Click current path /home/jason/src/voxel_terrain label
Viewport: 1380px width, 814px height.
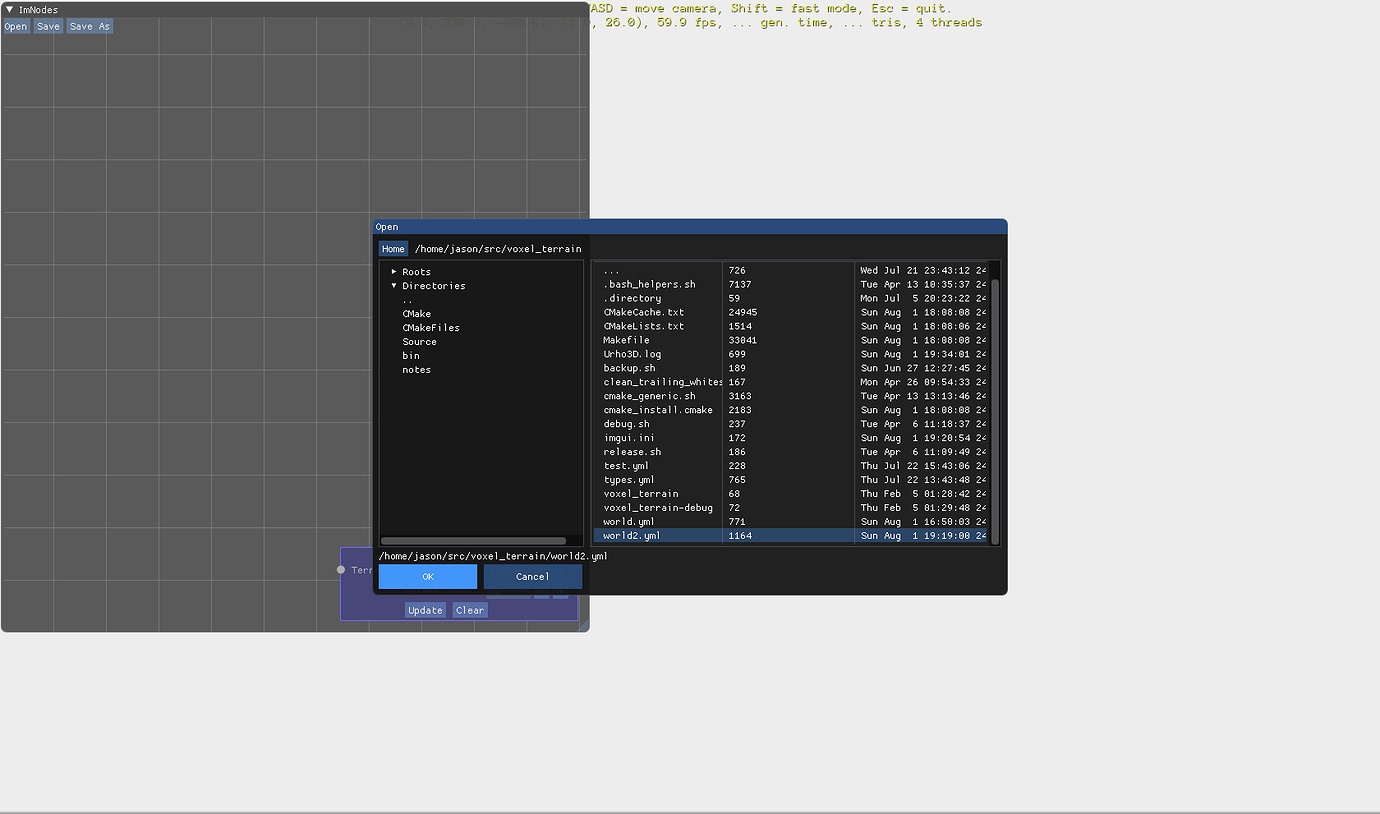click(x=498, y=249)
